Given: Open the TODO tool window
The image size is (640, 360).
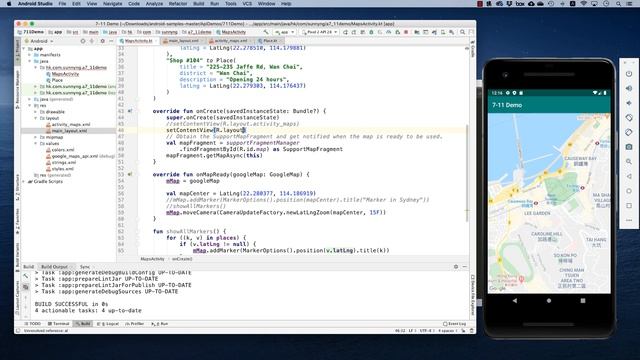Looking at the screenshot, I should (x=33, y=324).
